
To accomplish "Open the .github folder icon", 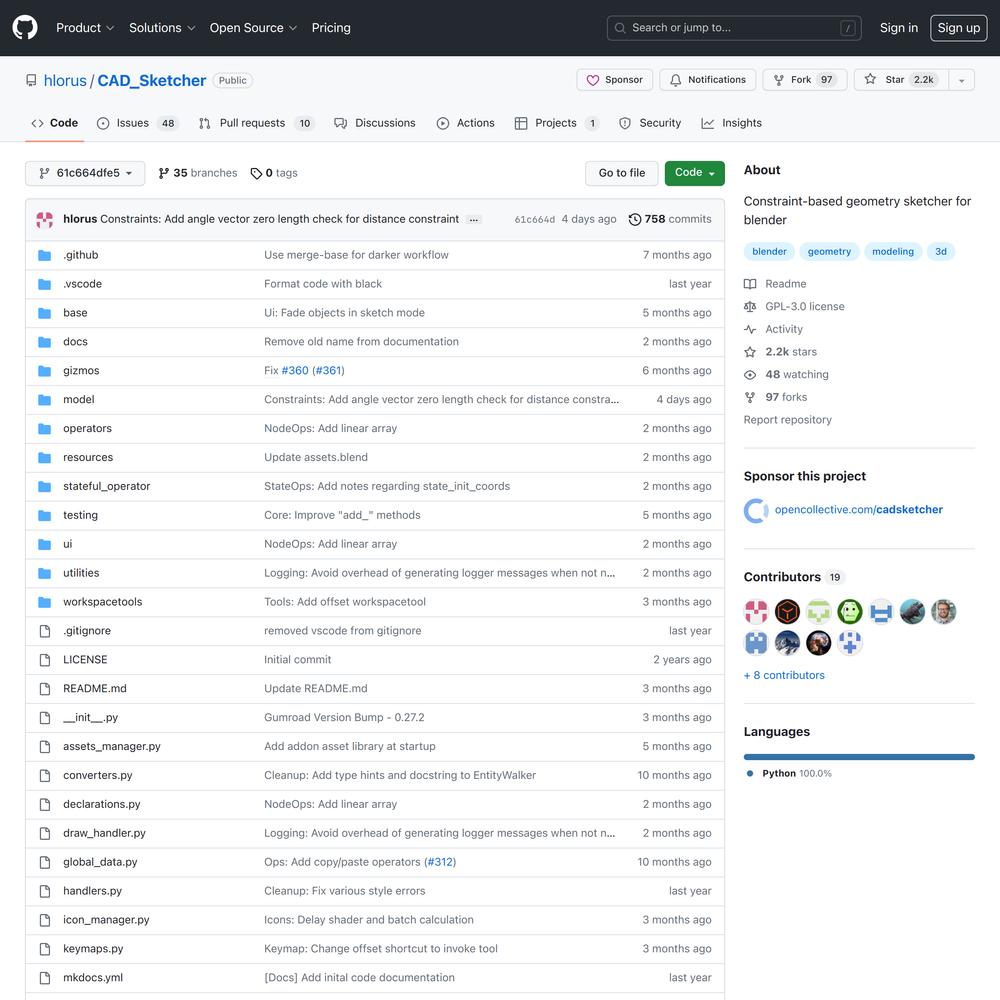I will (45, 255).
